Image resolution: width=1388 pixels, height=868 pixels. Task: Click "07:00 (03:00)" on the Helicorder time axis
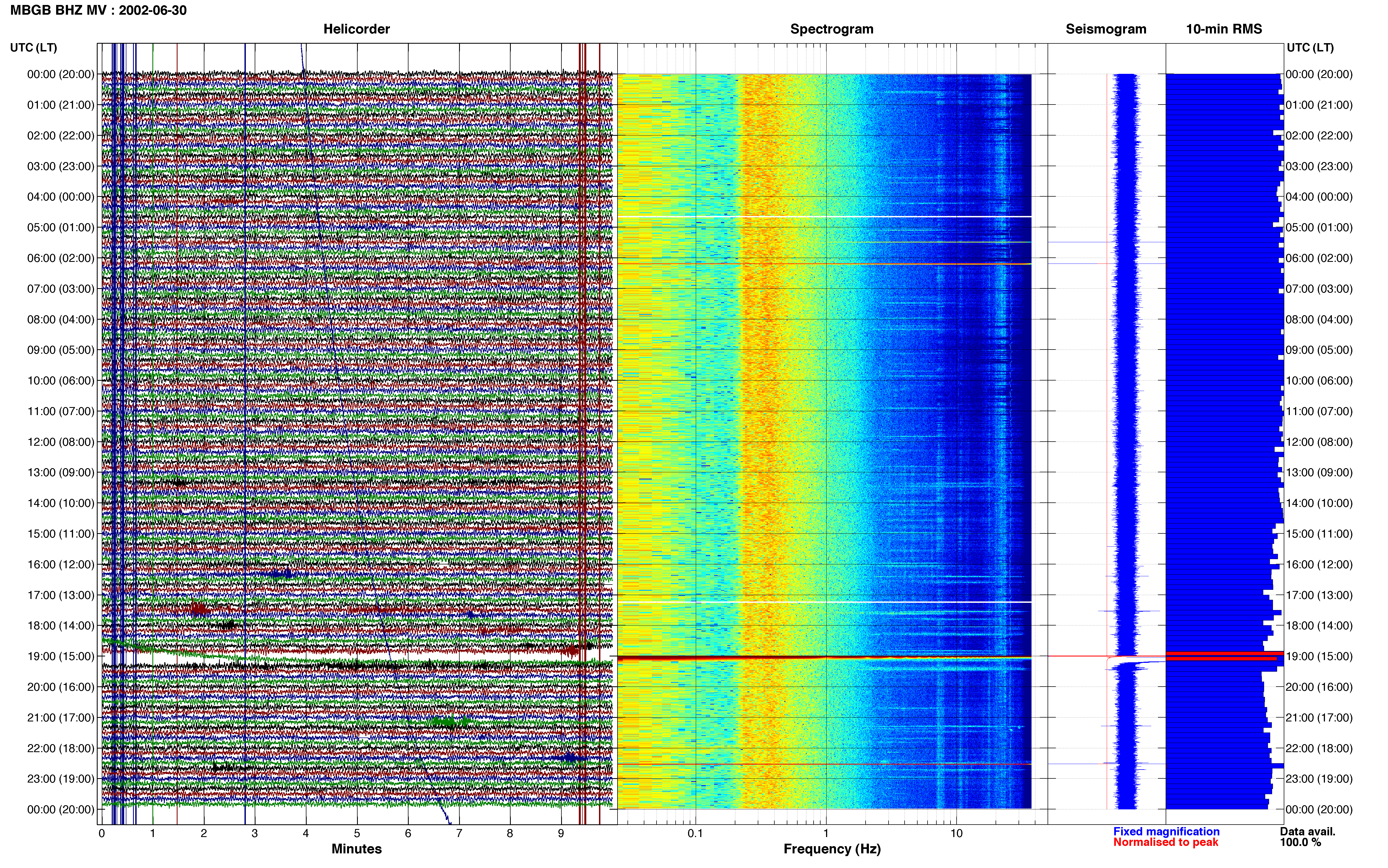click(x=61, y=289)
